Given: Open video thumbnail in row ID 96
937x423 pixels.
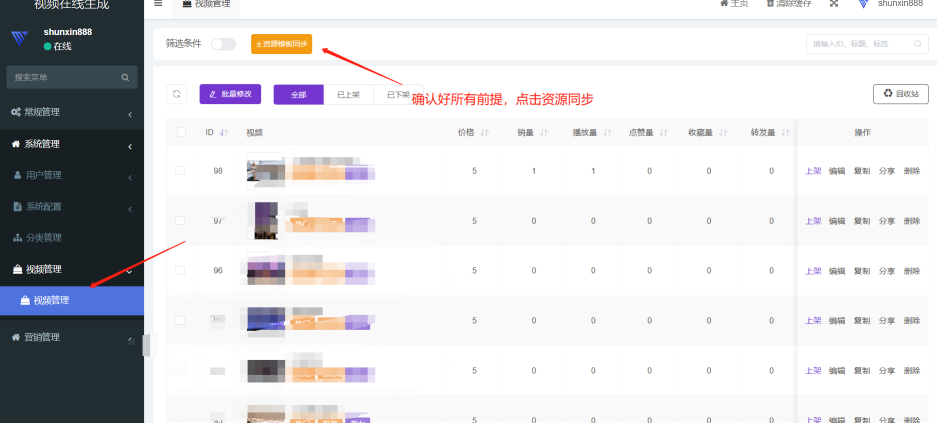Looking at the screenshot, I should [265, 270].
